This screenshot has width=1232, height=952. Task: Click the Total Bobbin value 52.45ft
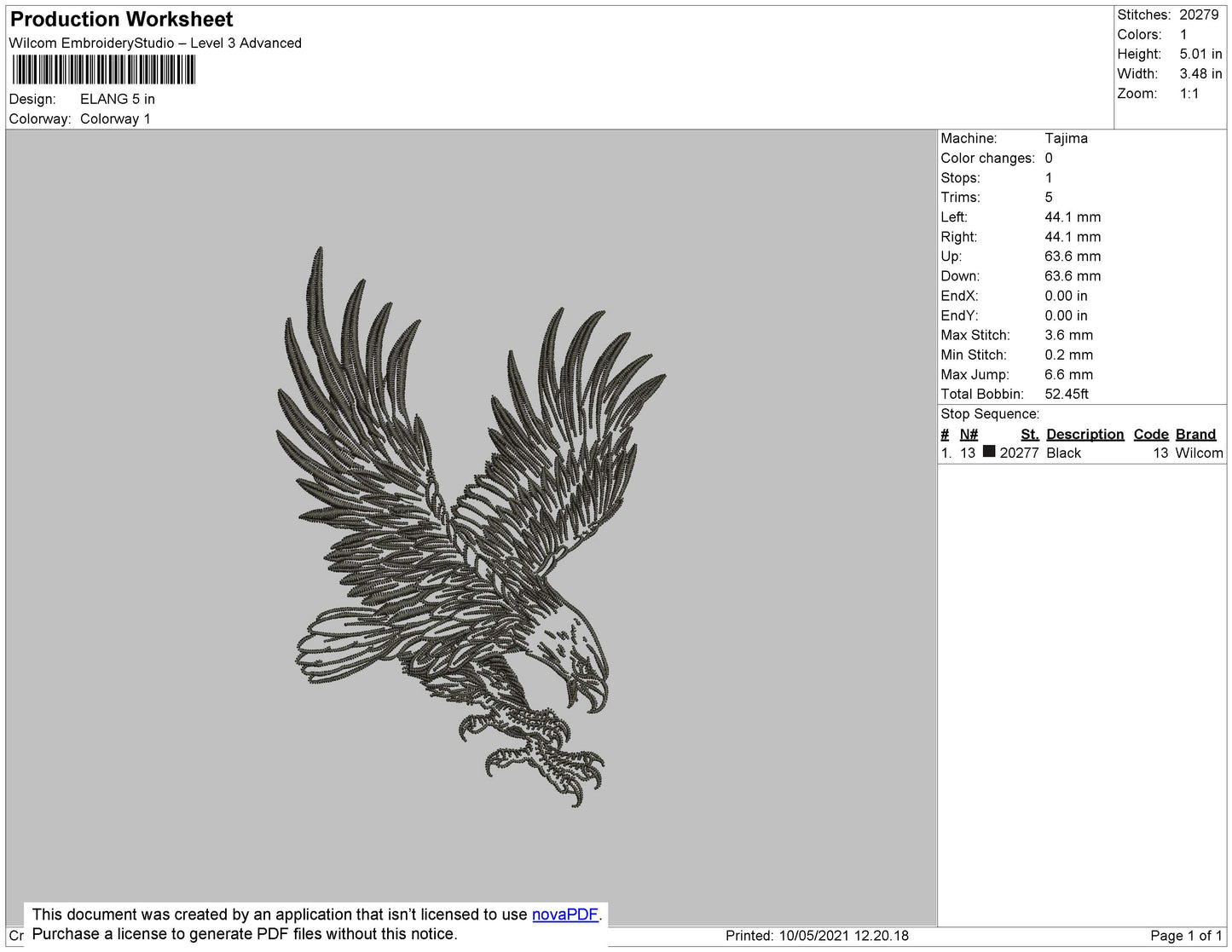tap(1066, 394)
